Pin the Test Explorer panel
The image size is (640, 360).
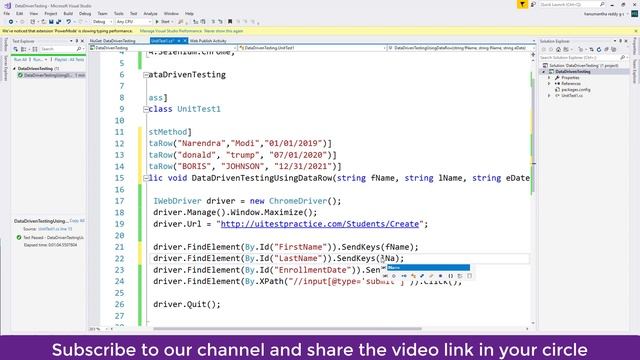76,41
